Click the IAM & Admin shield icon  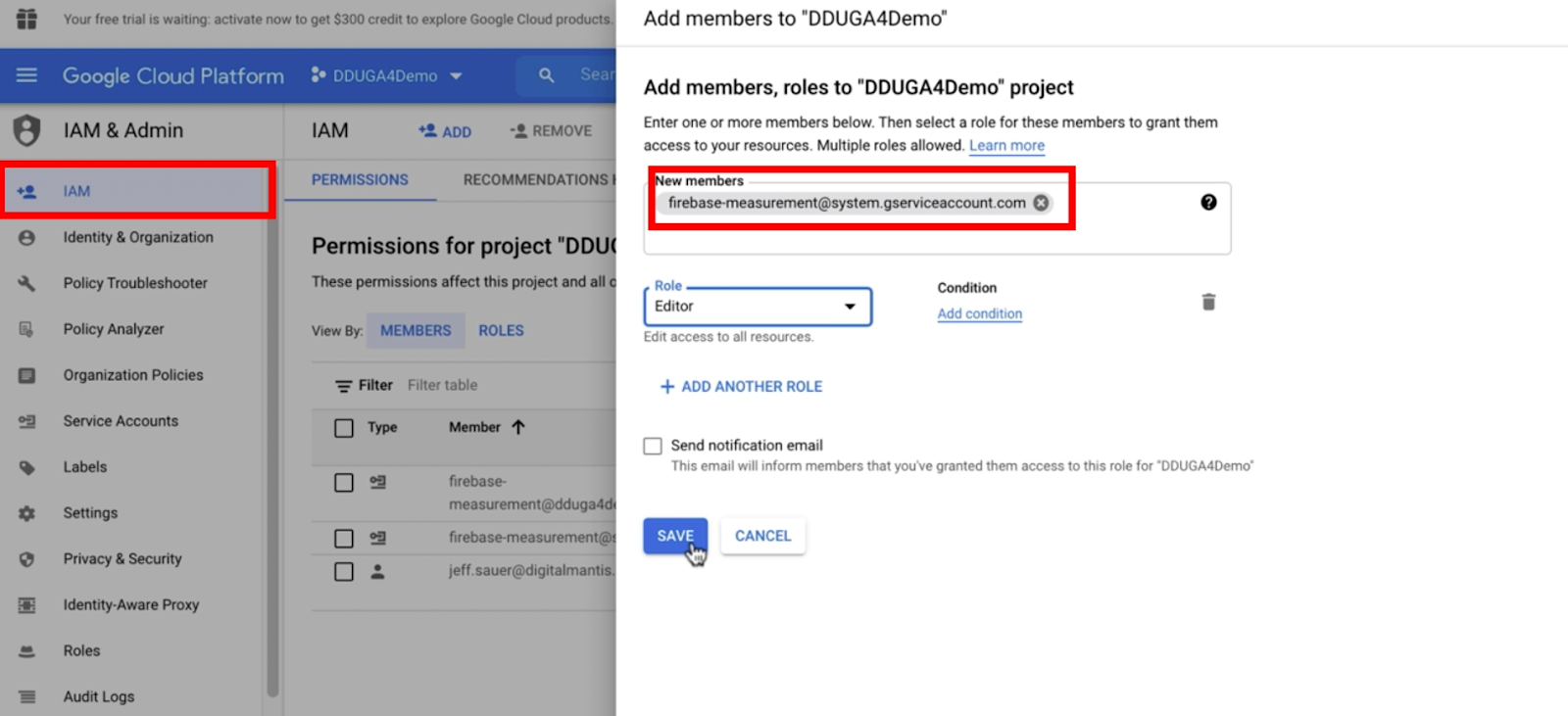pyautogui.click(x=26, y=130)
